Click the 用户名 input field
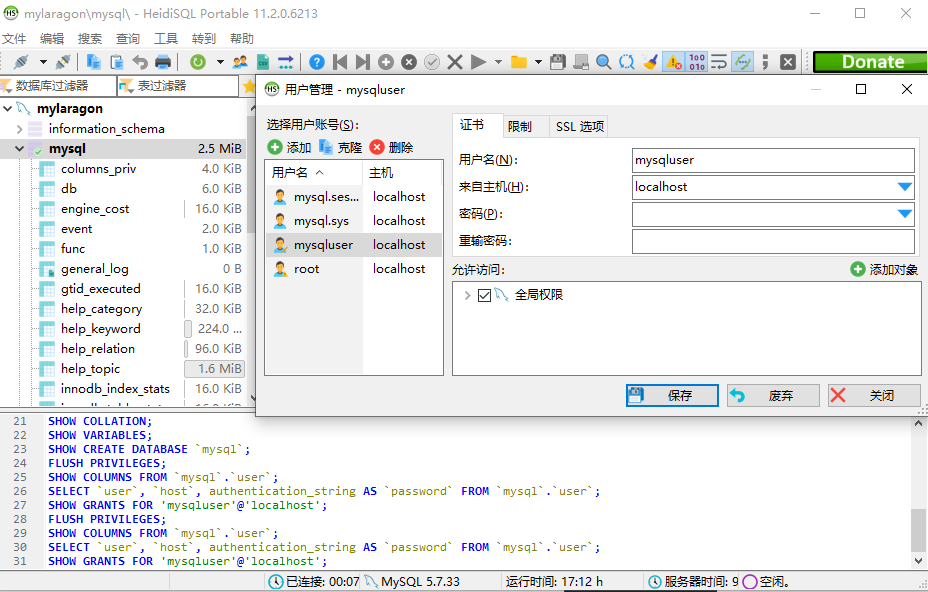 [x=773, y=160]
